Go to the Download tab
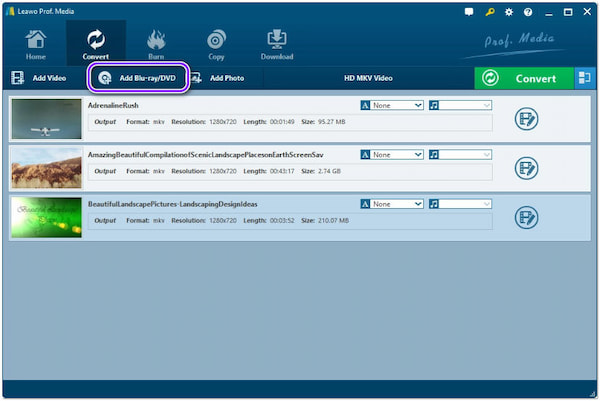The width and height of the screenshot is (600, 401). pos(277,43)
